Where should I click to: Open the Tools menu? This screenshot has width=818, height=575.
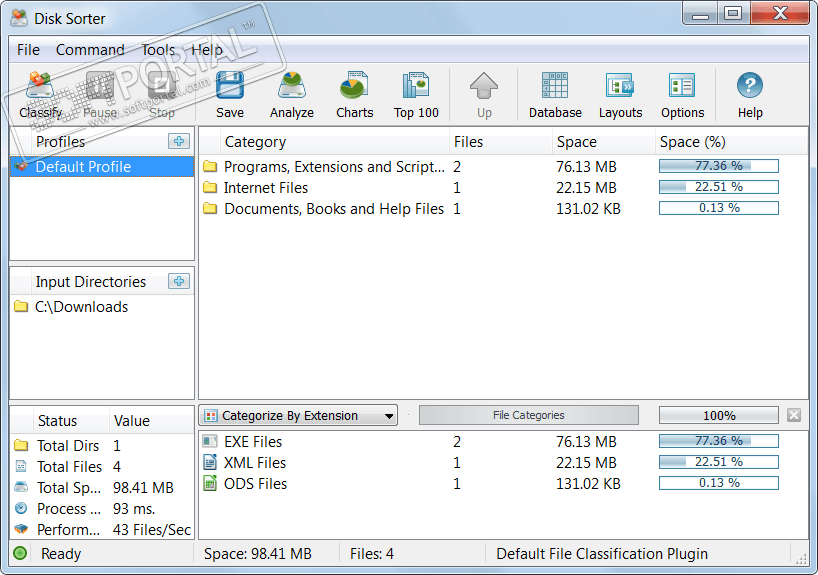pyautogui.click(x=158, y=50)
